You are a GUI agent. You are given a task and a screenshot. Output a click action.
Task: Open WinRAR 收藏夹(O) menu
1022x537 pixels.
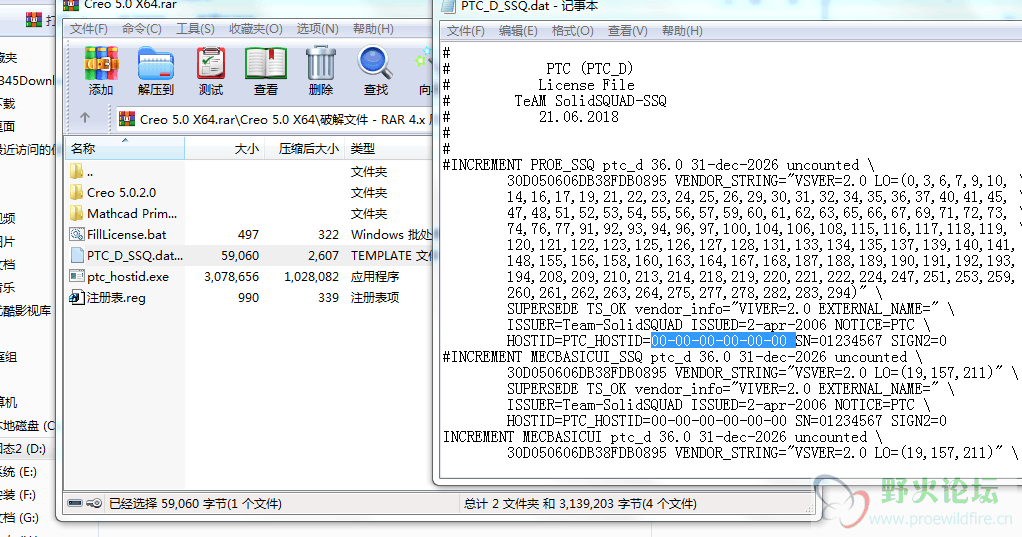pos(256,29)
